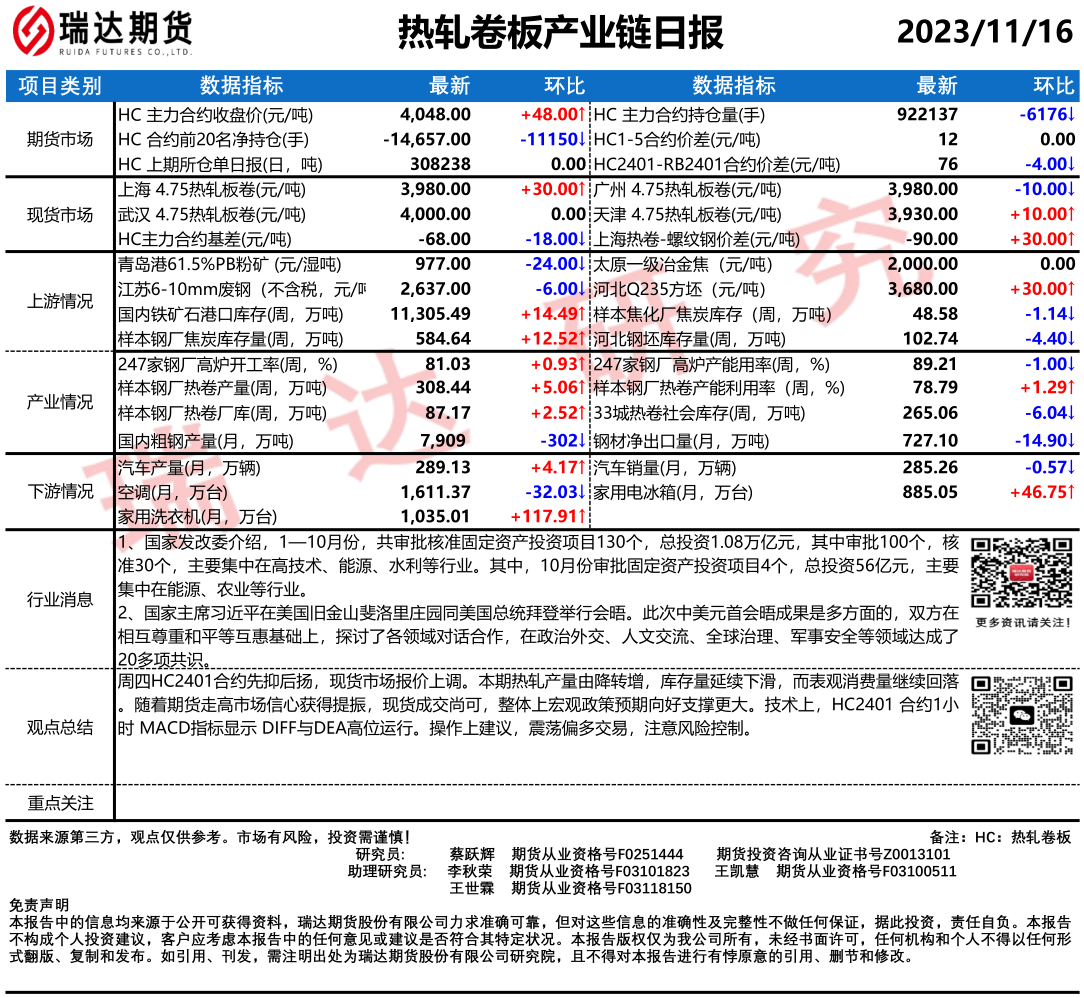Viewport: 1084px width, 998px height.
Task: Click the washing machine change value +117.91
Action: (546, 516)
